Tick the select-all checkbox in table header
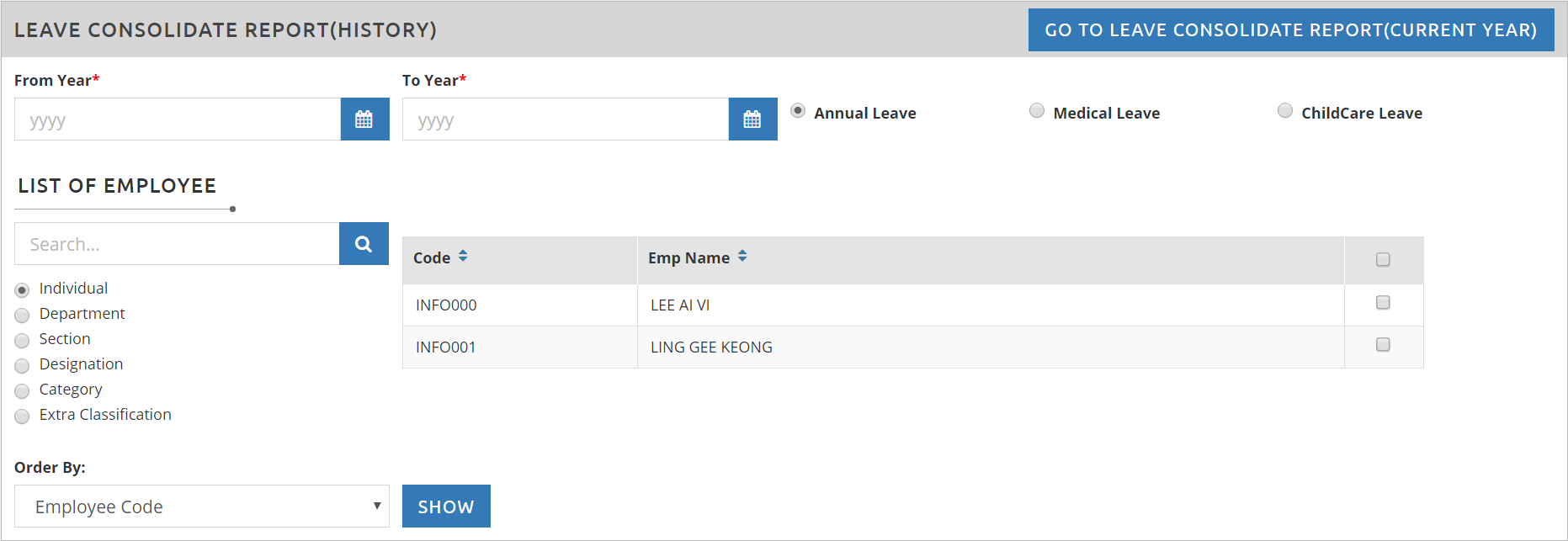This screenshot has width=1568, height=541. point(1383,260)
